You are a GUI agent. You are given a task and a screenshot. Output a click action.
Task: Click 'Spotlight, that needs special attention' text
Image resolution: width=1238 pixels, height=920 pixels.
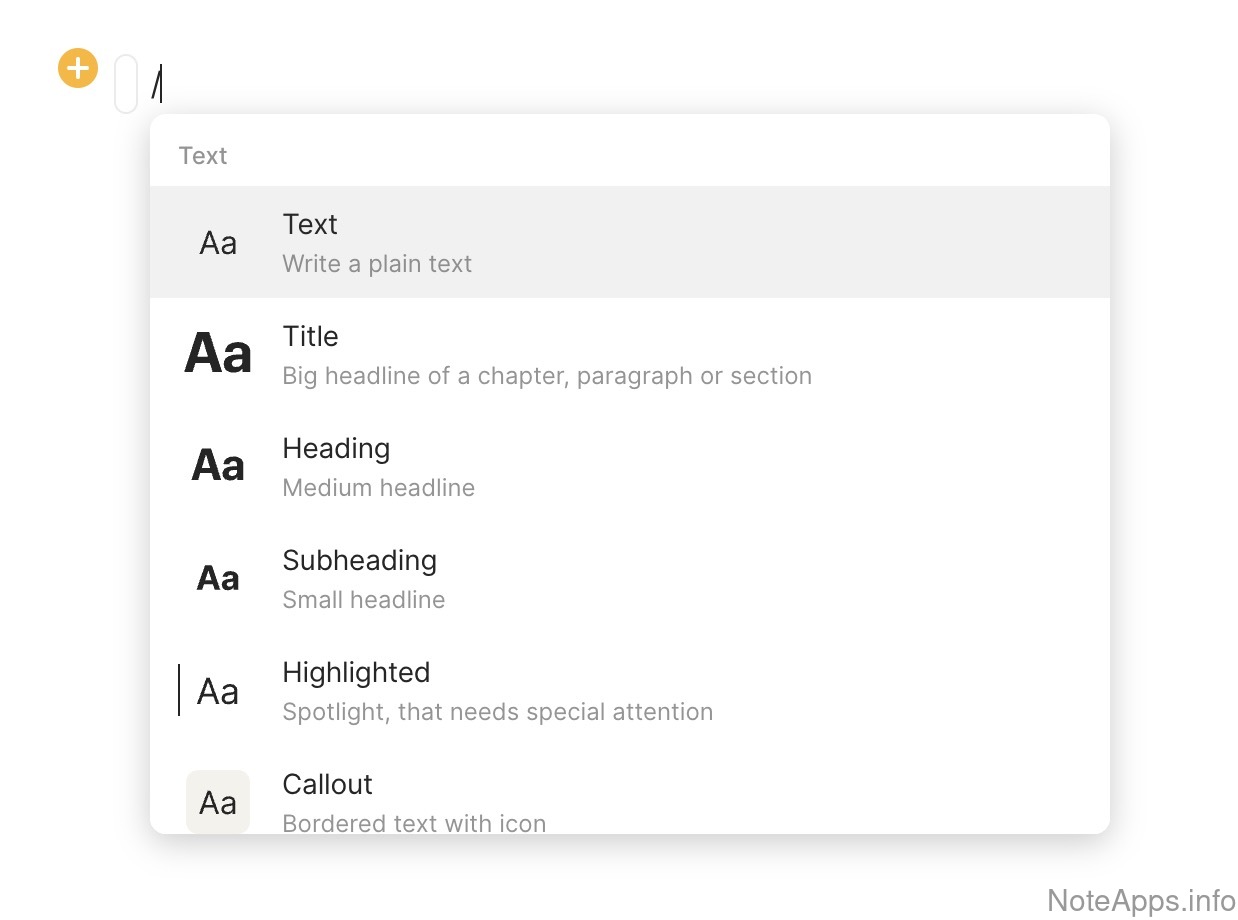(498, 712)
